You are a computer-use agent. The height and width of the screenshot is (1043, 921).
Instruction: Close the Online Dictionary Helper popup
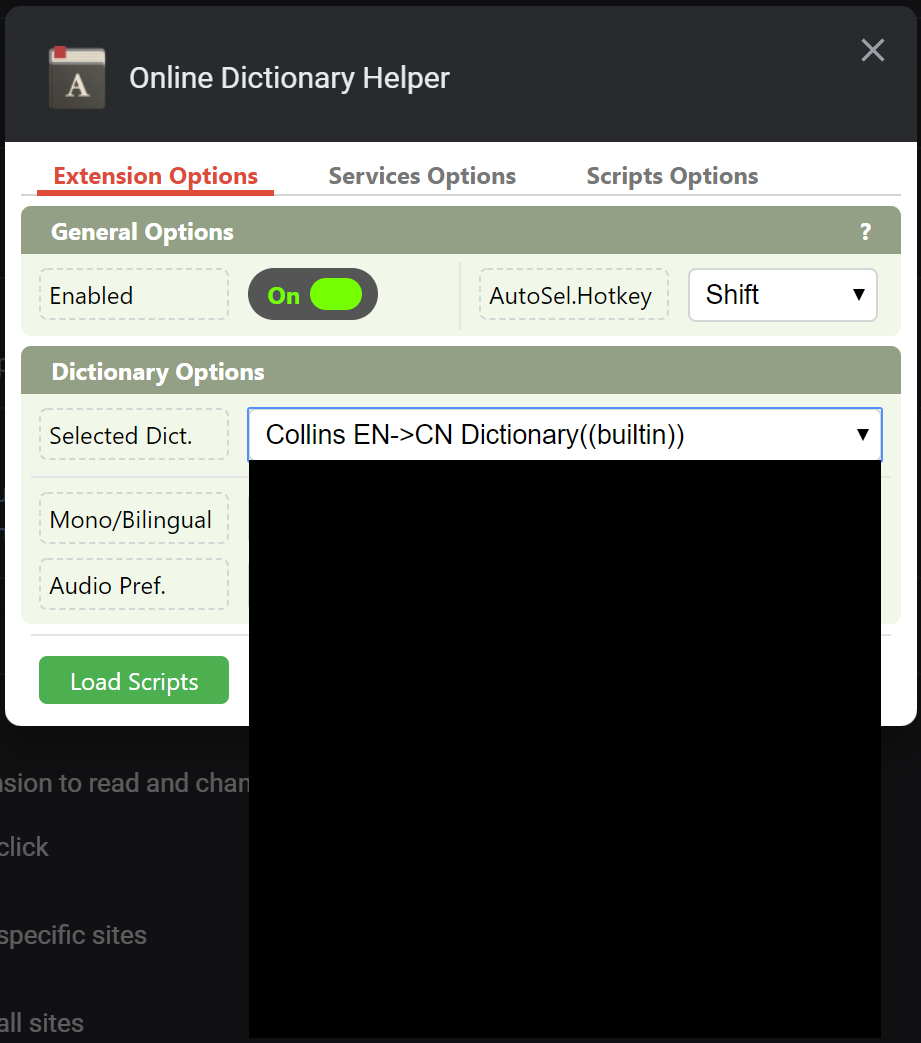coord(872,50)
